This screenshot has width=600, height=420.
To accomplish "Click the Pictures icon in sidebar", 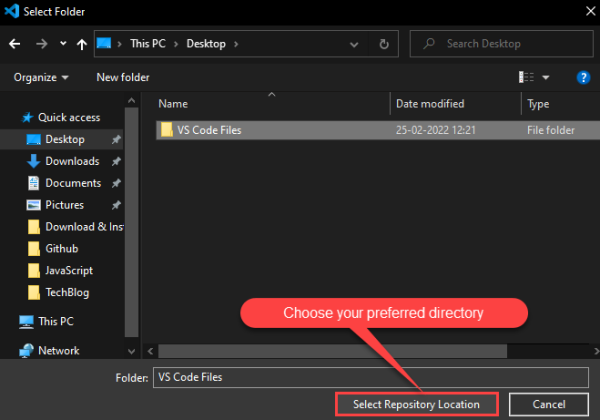I will click(x=33, y=205).
